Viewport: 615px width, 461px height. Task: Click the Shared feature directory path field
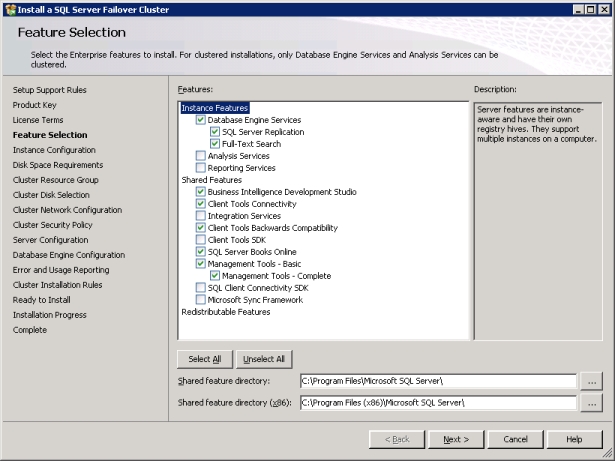pyautogui.click(x=437, y=381)
